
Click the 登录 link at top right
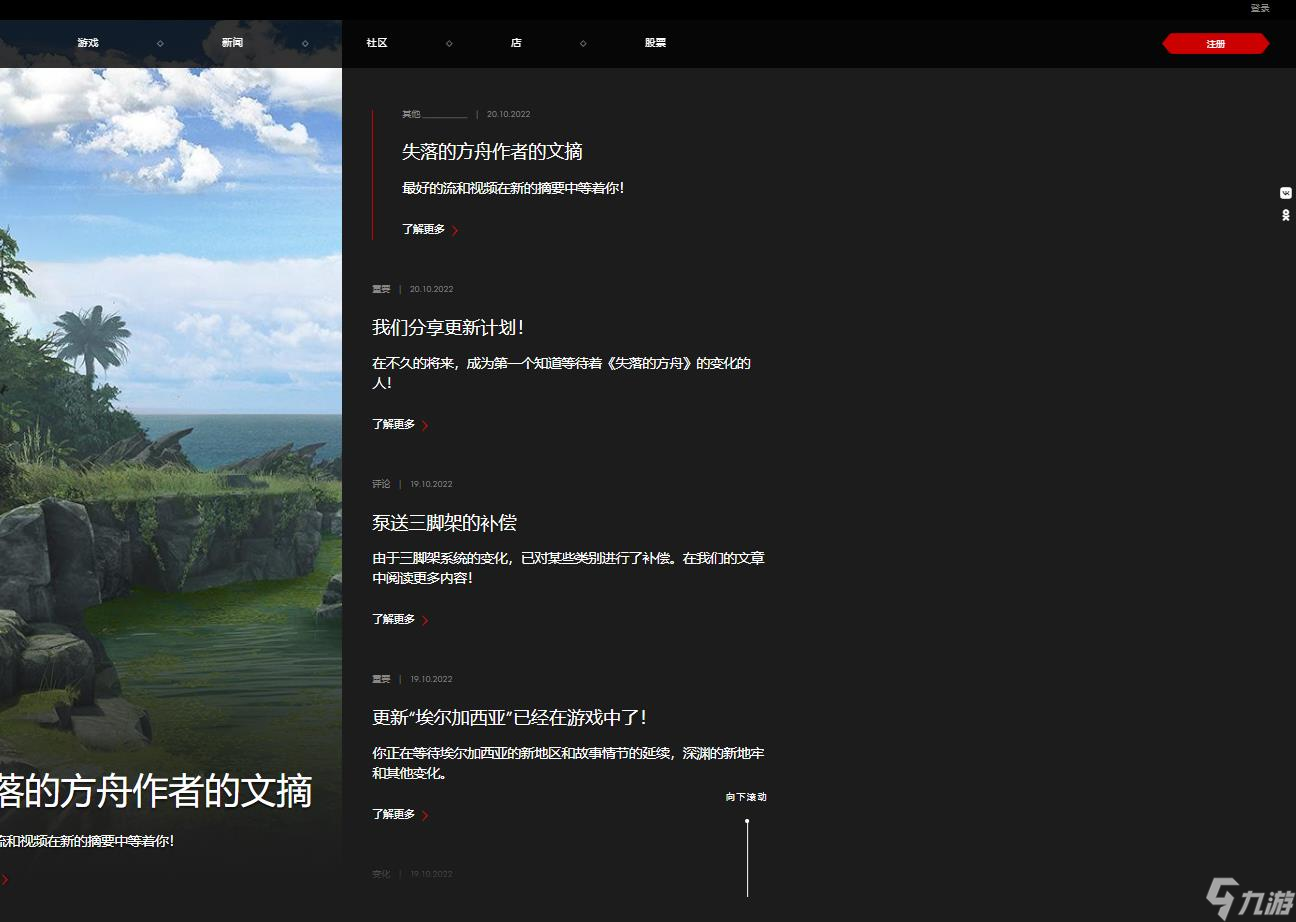(1260, 8)
